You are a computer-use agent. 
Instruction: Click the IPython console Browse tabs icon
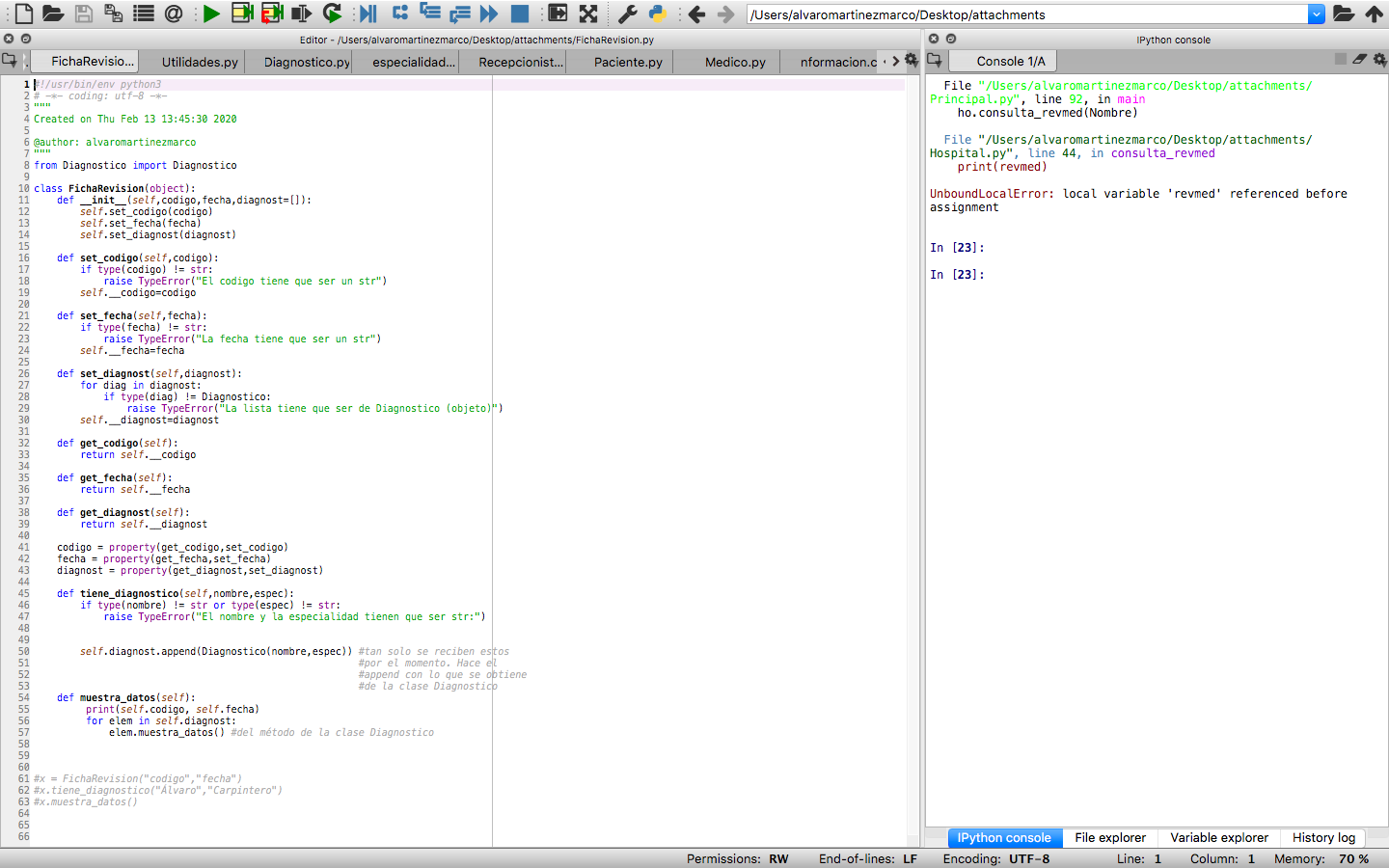[x=934, y=60]
